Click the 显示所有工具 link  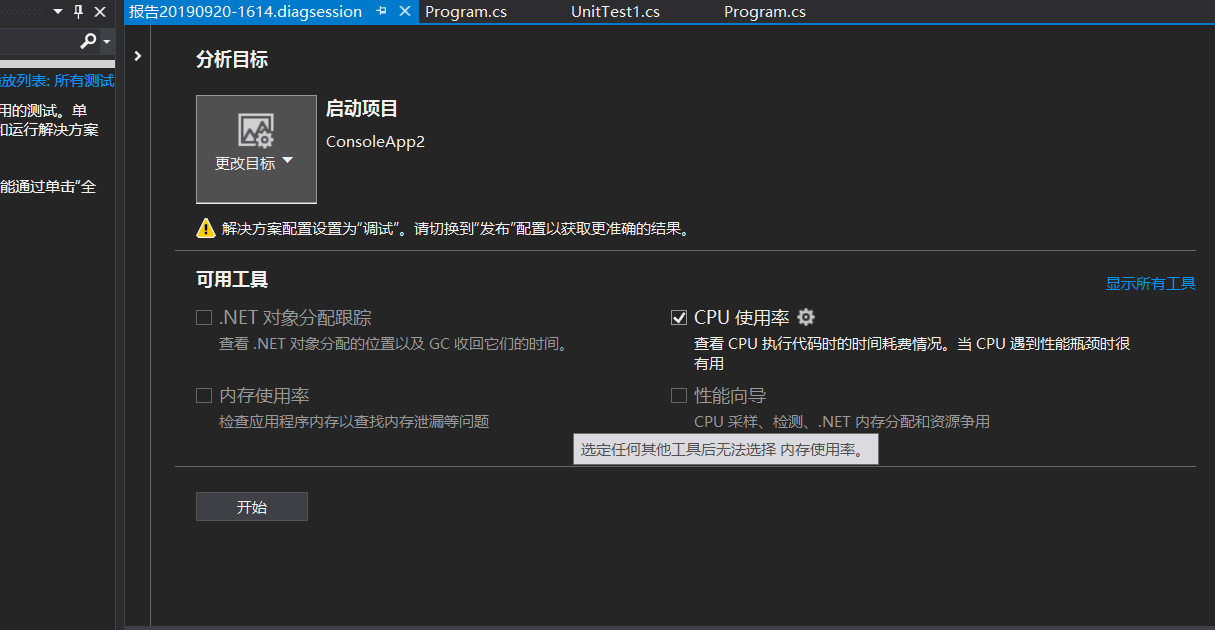coord(1150,283)
